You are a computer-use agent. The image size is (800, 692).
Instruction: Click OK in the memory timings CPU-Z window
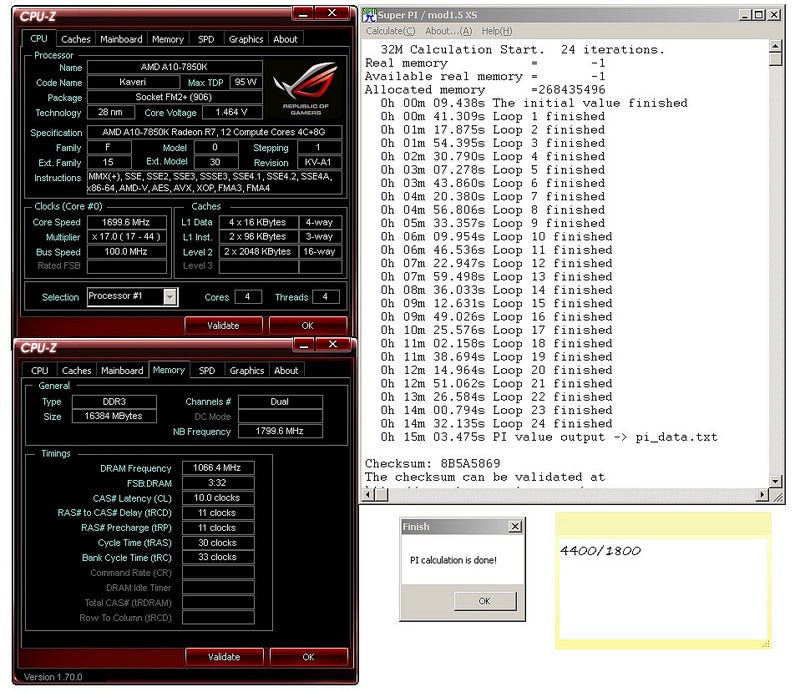(308, 657)
